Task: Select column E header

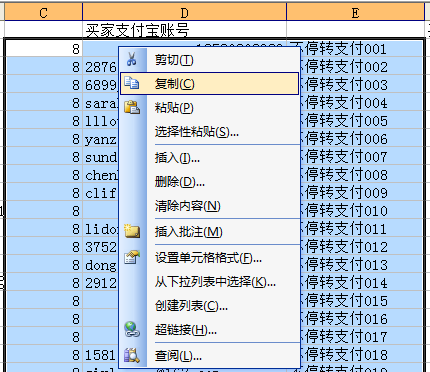Action: 355,13
